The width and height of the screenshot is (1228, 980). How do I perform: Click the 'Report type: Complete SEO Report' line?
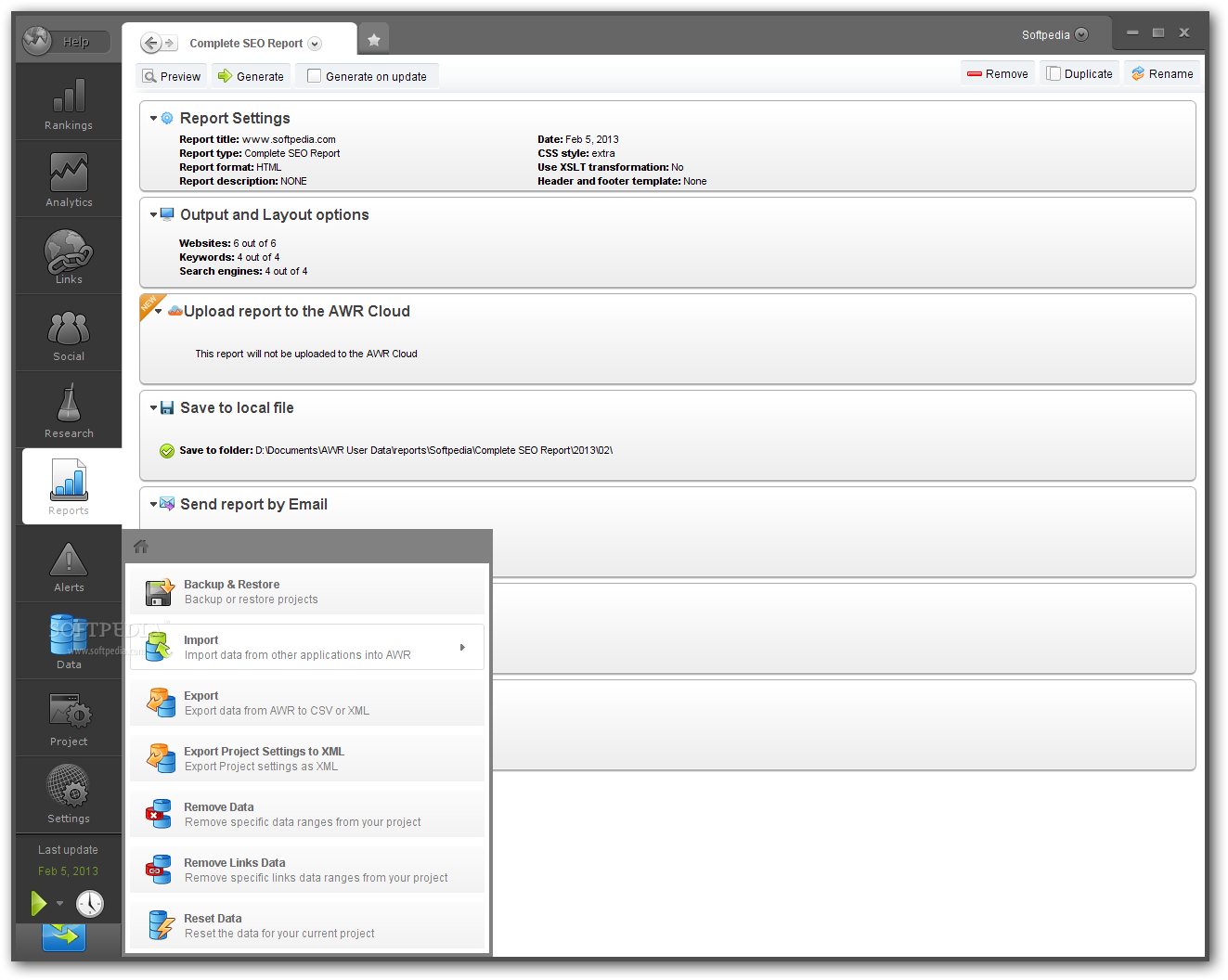tap(259, 153)
